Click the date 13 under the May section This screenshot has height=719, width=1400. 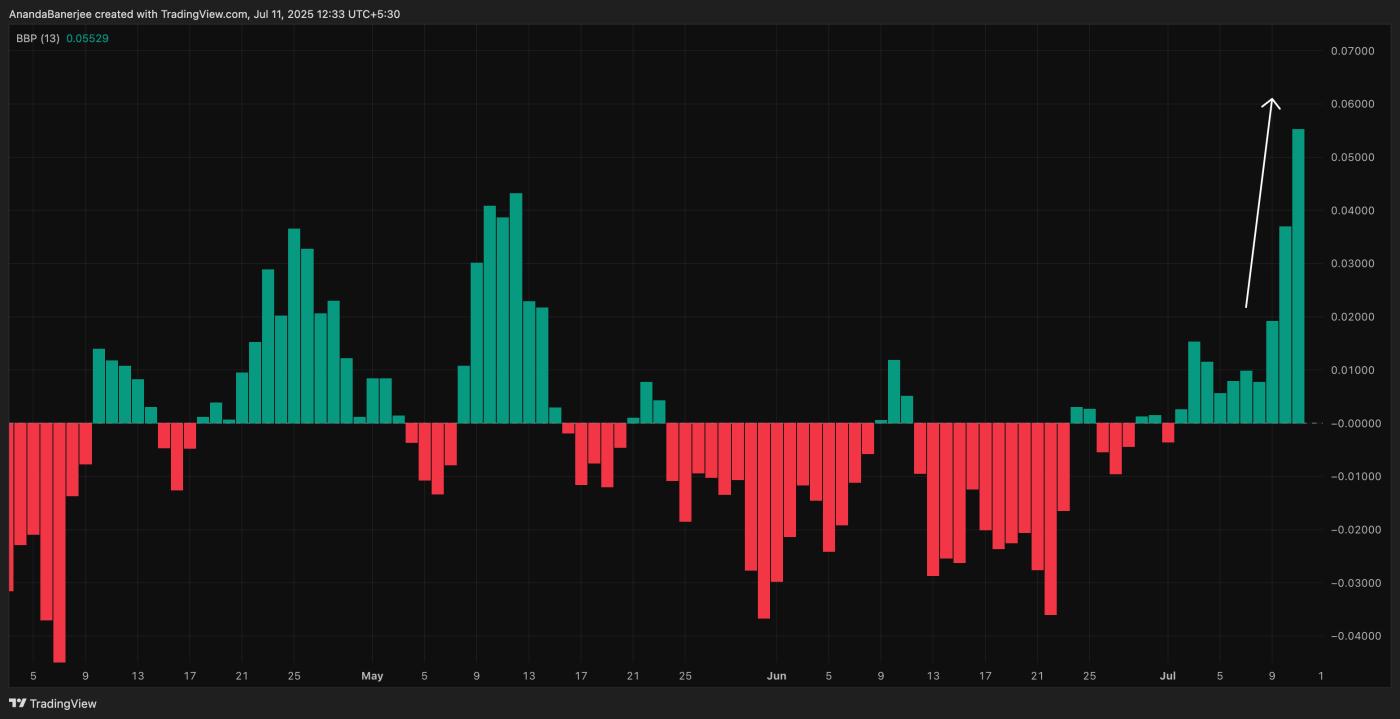[x=527, y=676]
